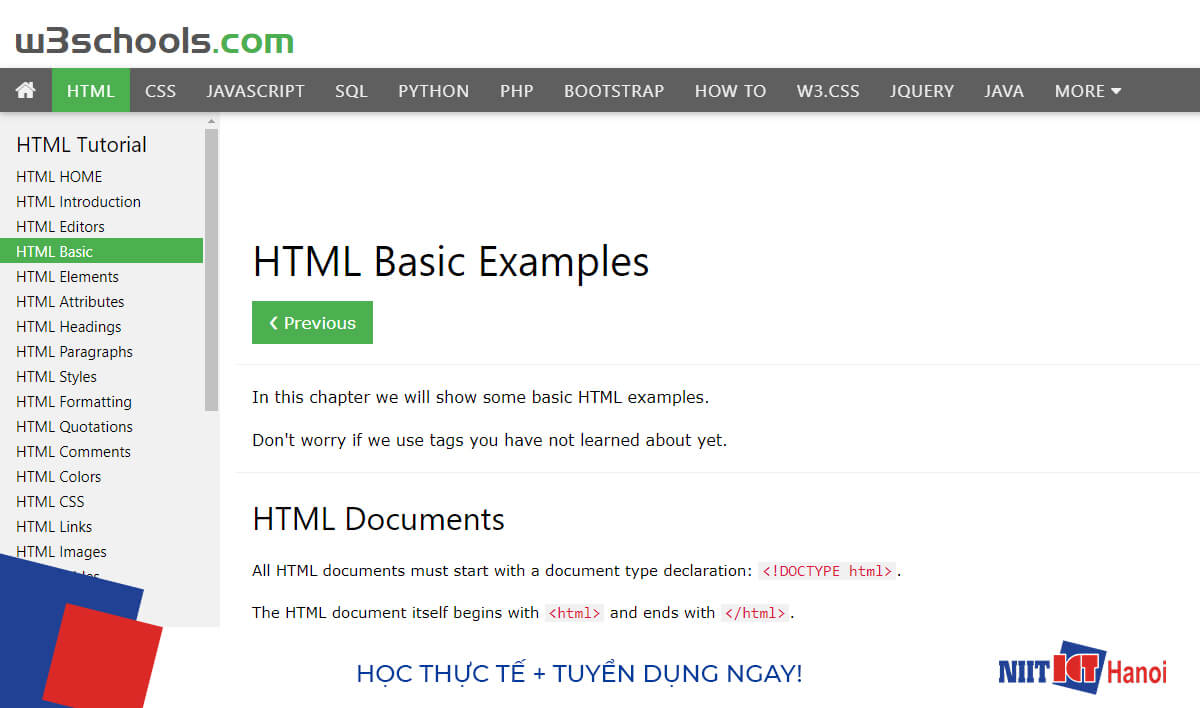The height and width of the screenshot is (708, 1200).
Task: Click the home icon in the navbar
Action: pyautogui.click(x=26, y=90)
